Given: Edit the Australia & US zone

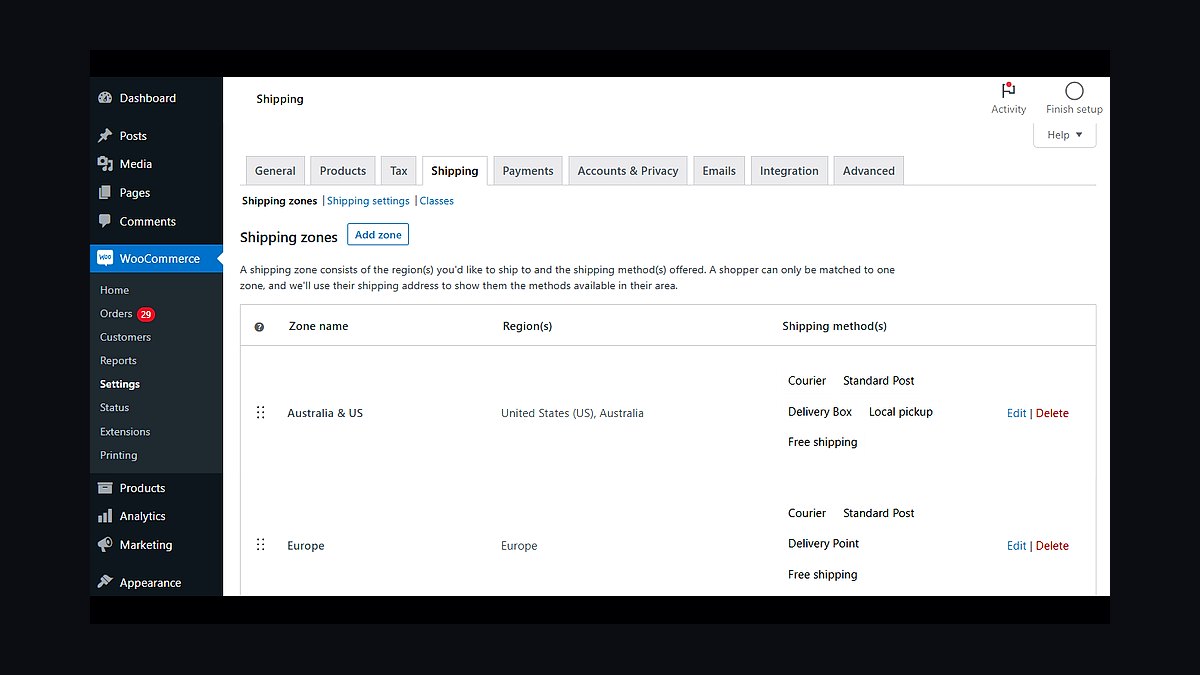Looking at the screenshot, I should click(1017, 413).
